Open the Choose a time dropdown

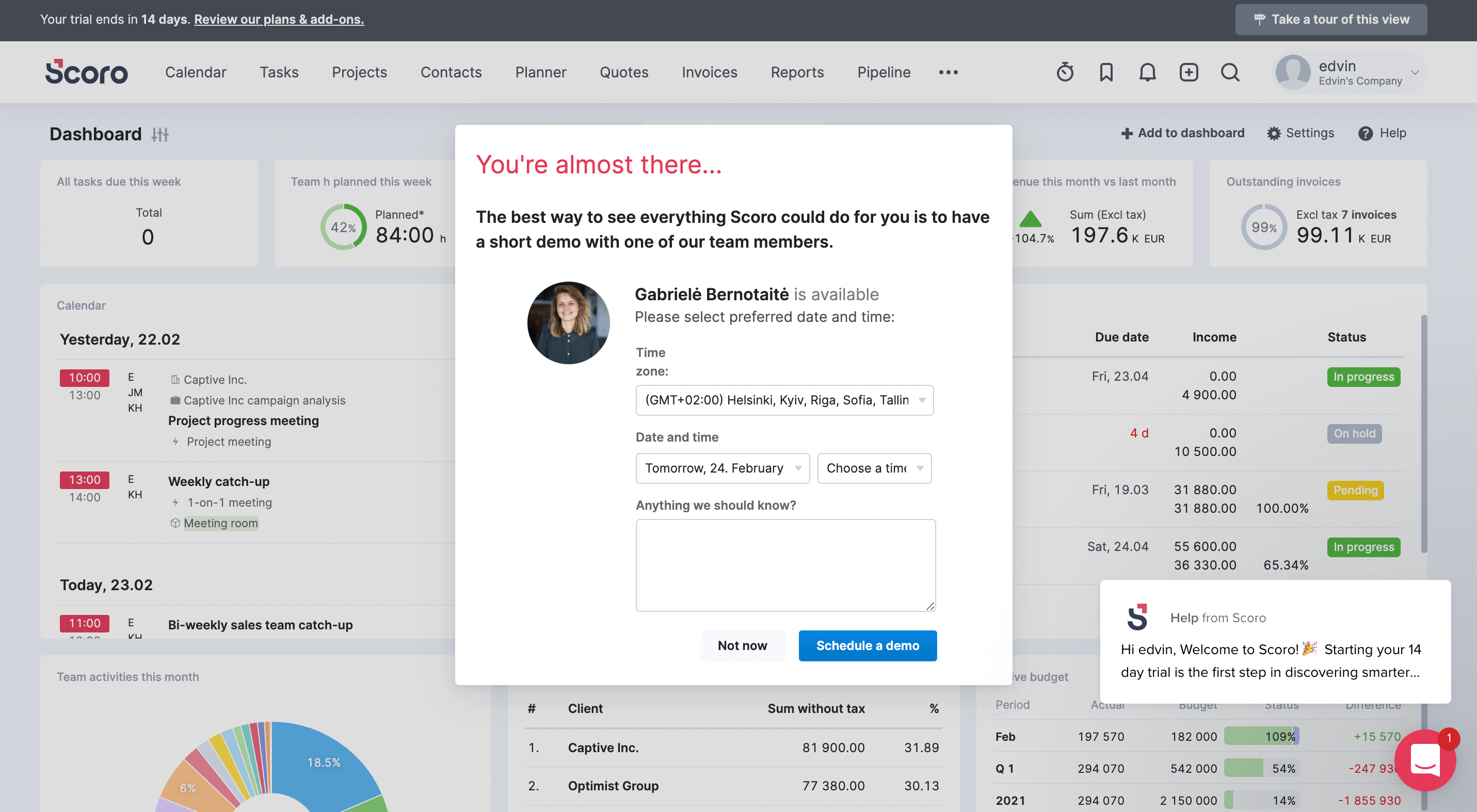pyautogui.click(x=874, y=468)
